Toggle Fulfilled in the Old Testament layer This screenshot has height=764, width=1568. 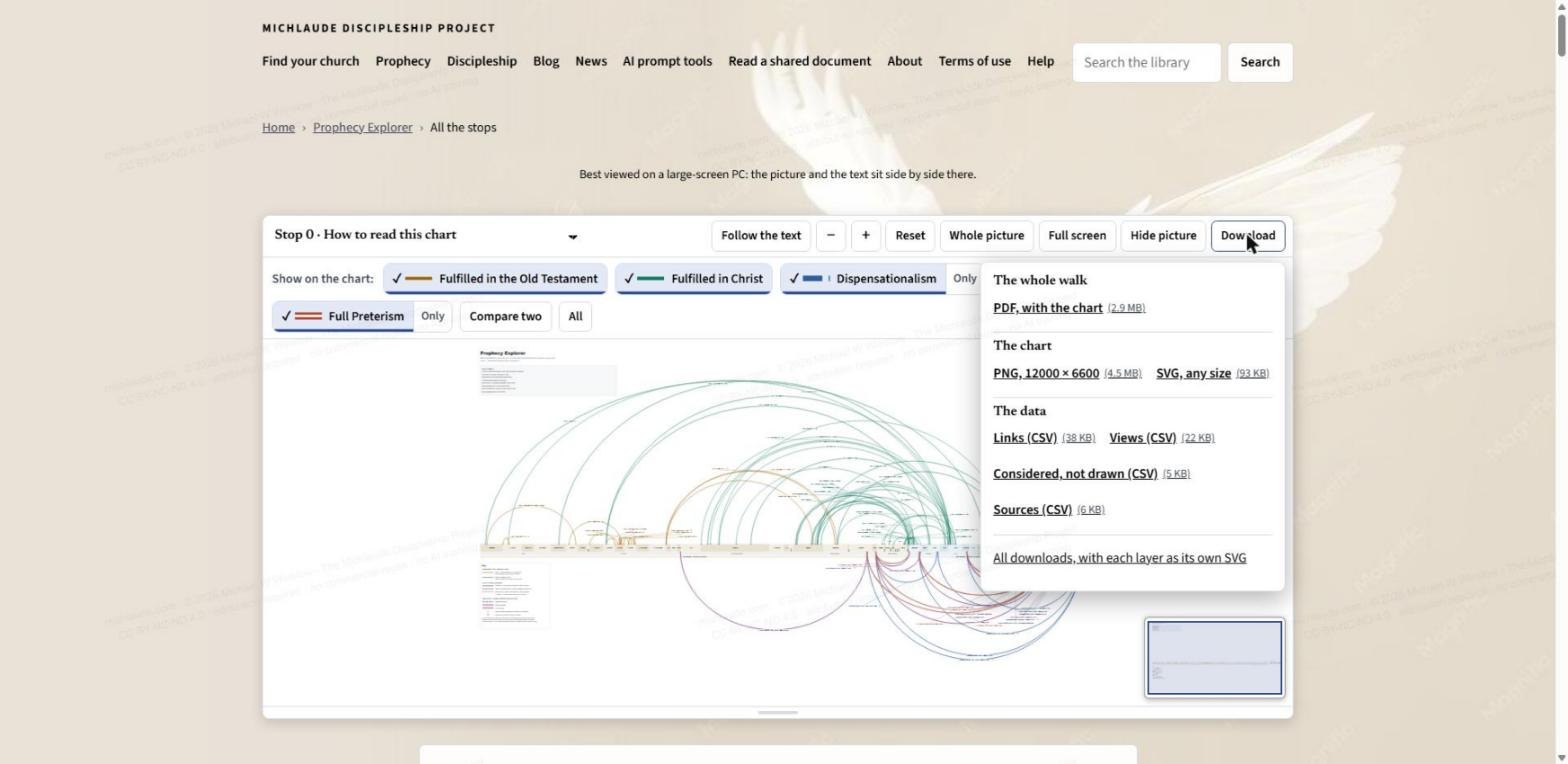click(x=496, y=279)
